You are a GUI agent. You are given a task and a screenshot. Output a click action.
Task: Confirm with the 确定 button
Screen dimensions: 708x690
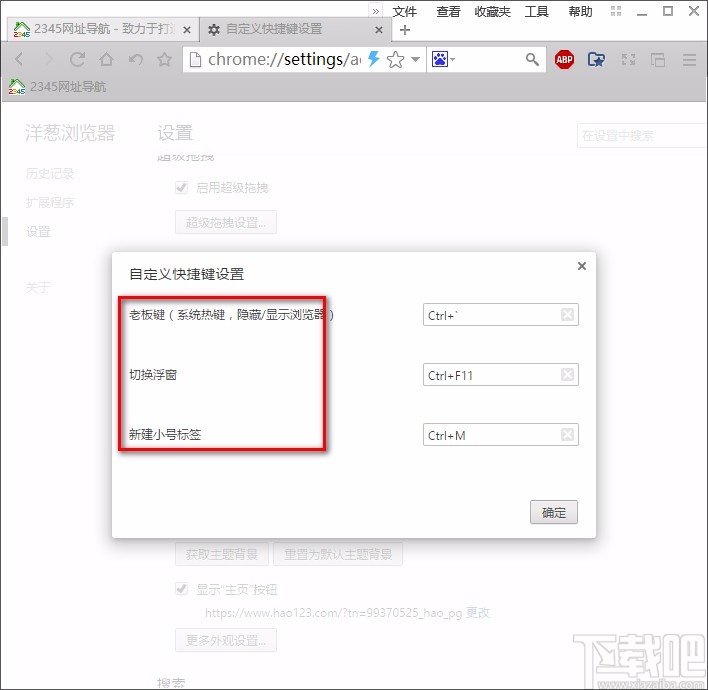554,513
